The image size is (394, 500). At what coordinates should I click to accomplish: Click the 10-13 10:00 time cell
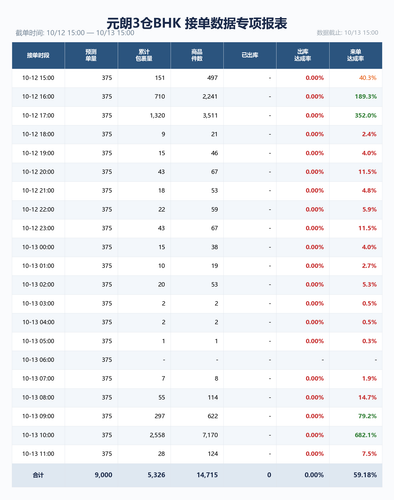(38, 435)
